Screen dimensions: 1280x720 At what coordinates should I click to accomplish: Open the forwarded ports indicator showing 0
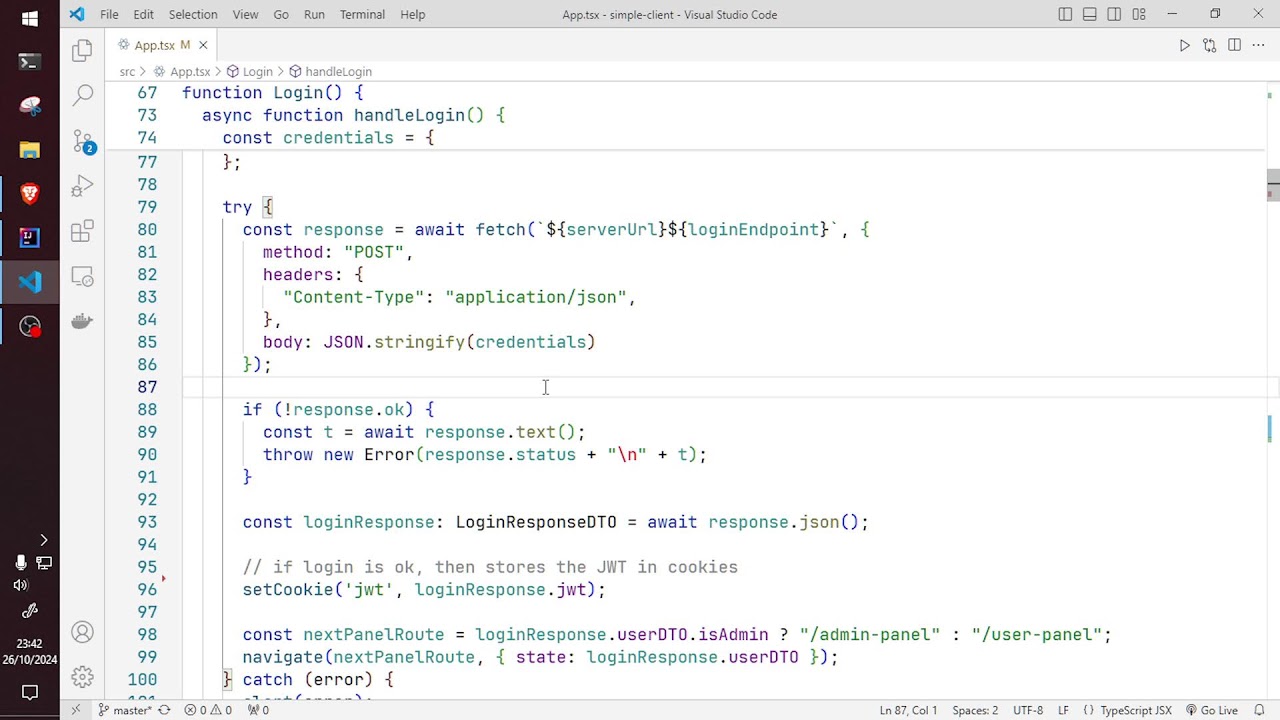click(259, 710)
